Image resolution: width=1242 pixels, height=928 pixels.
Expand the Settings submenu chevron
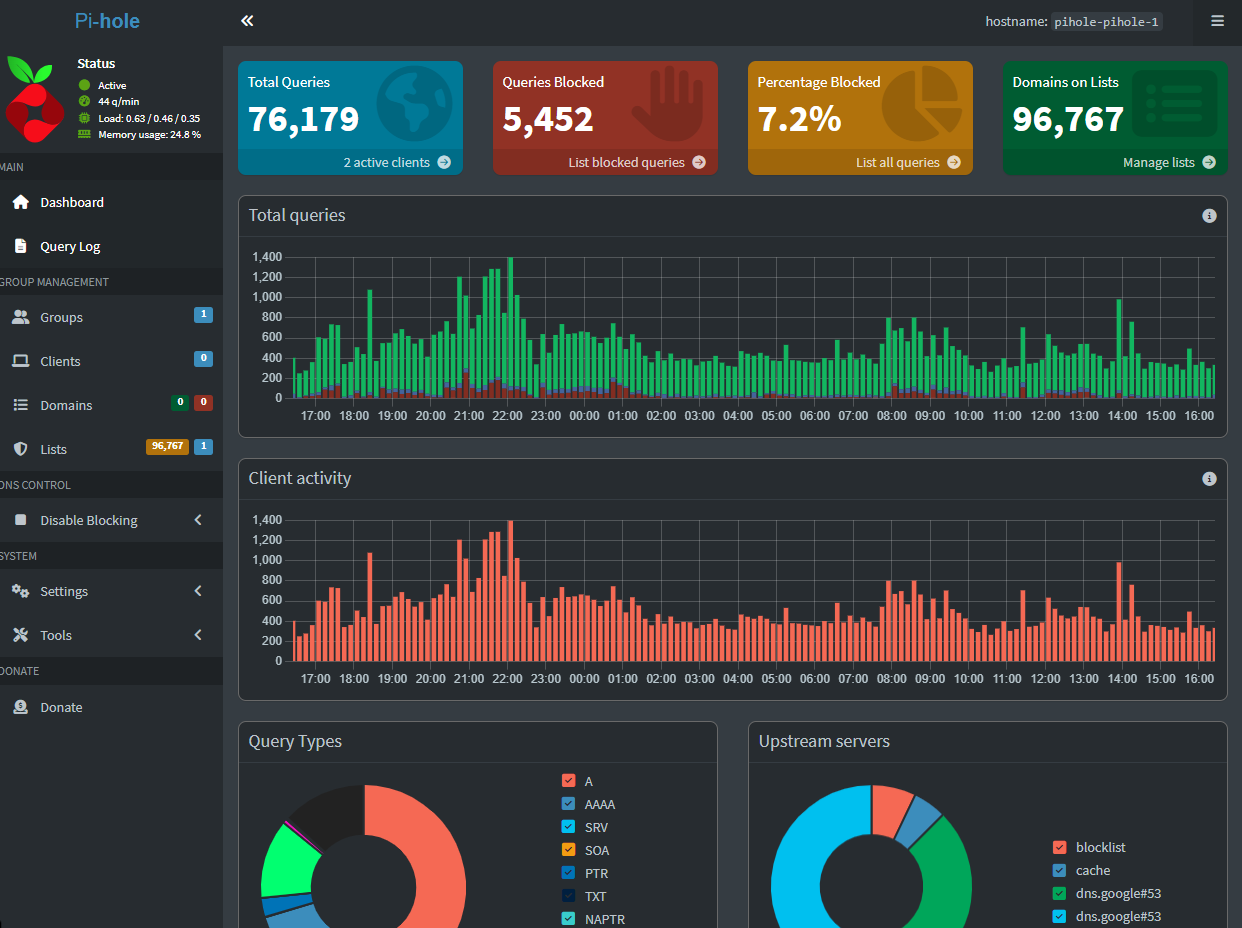pos(198,591)
